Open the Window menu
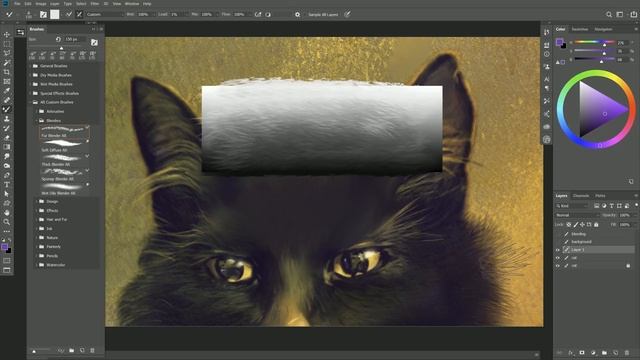Screen dimensions: 640x360 (132, 3)
